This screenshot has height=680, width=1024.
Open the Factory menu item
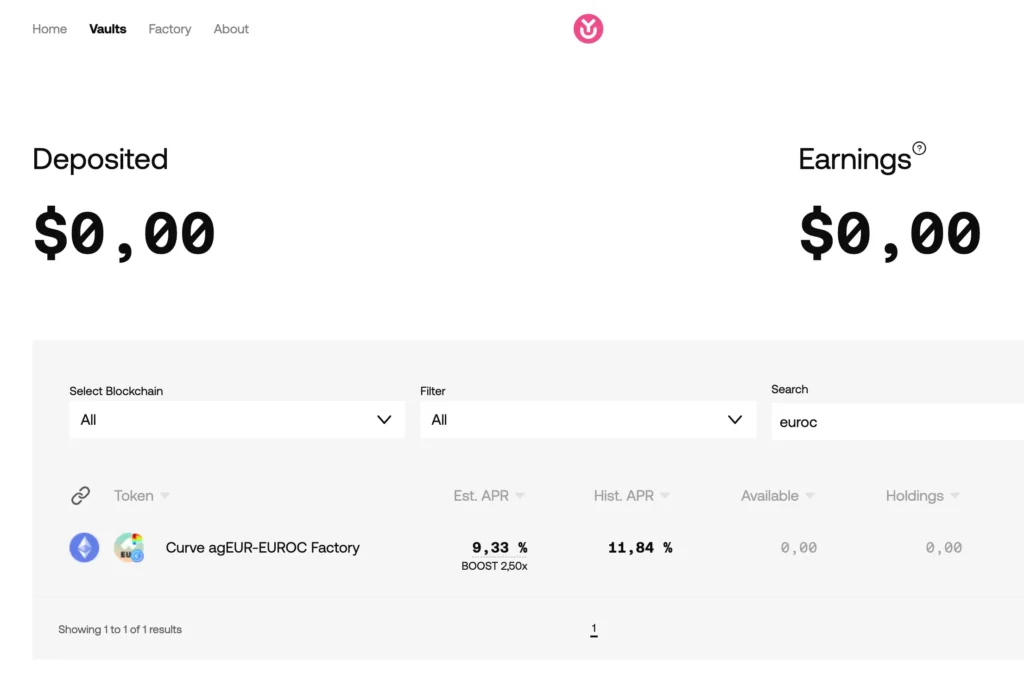[170, 29]
